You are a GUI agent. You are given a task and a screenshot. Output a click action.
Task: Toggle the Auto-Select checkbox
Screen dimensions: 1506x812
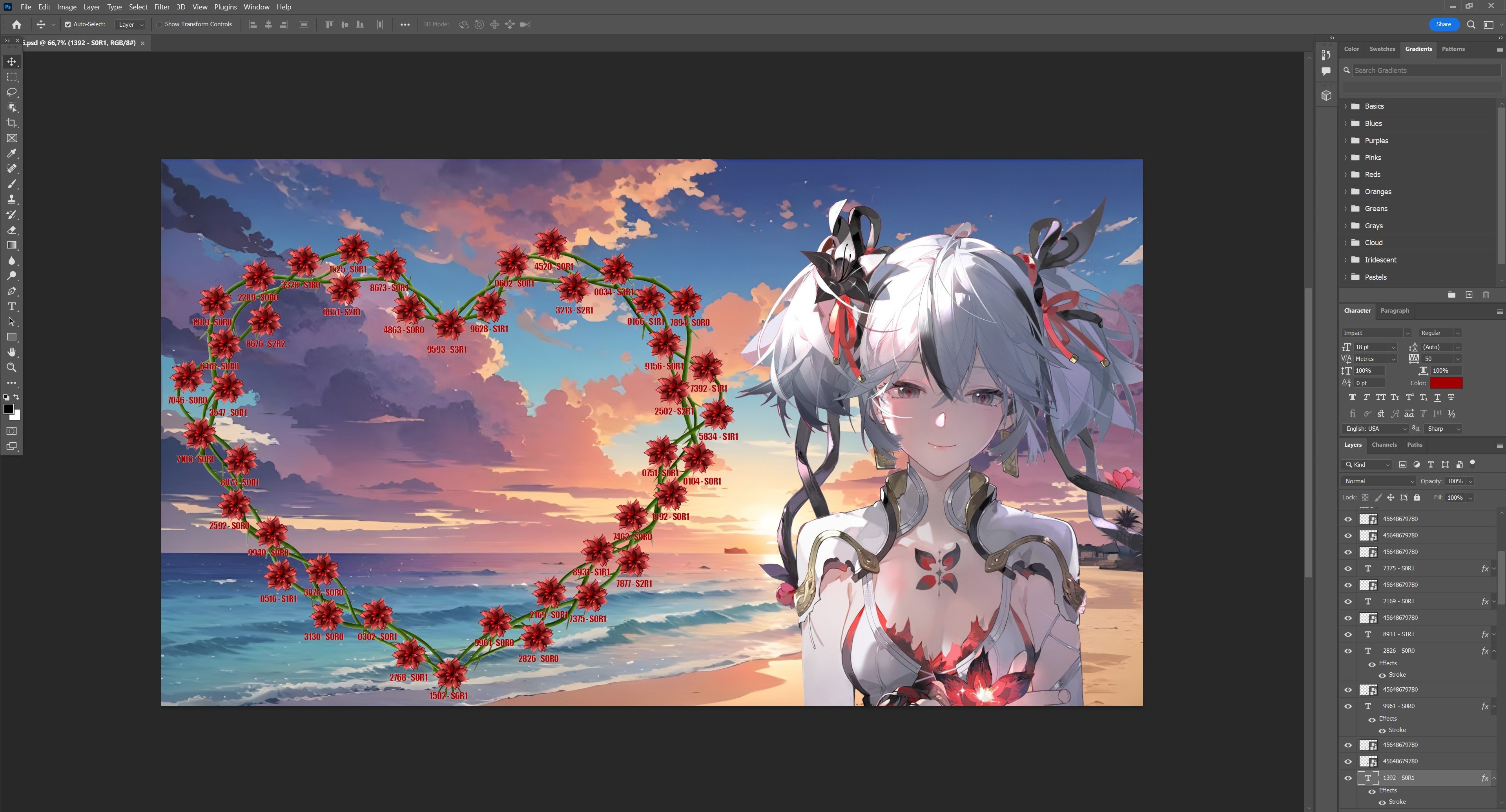coord(68,25)
